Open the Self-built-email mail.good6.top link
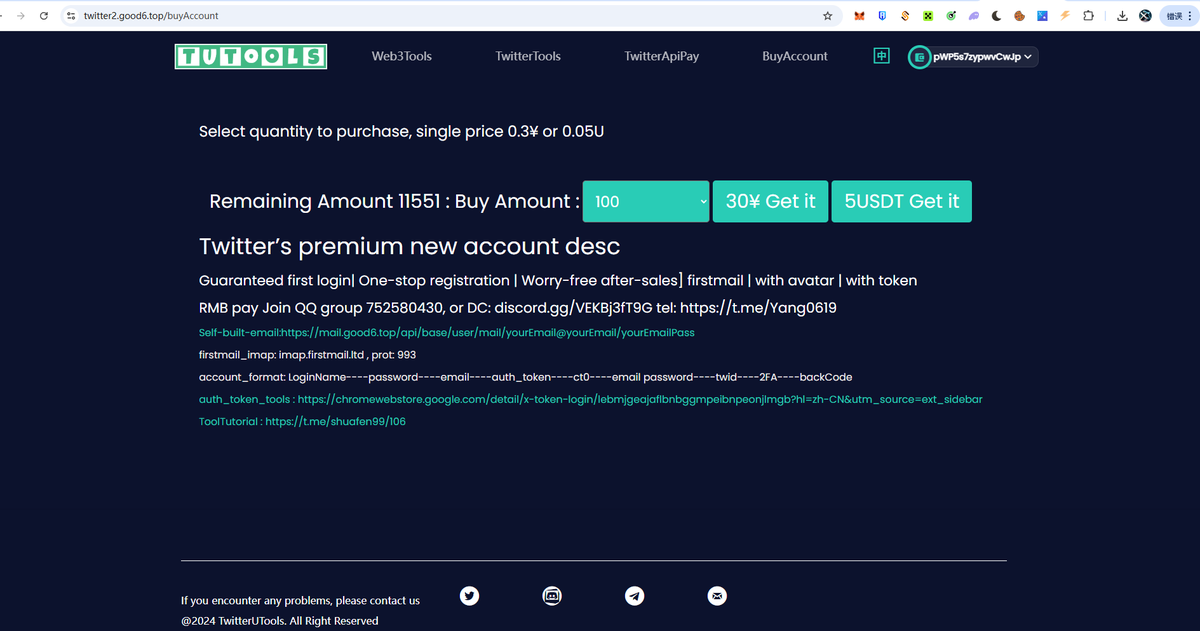This screenshot has width=1200, height=631. click(x=447, y=332)
